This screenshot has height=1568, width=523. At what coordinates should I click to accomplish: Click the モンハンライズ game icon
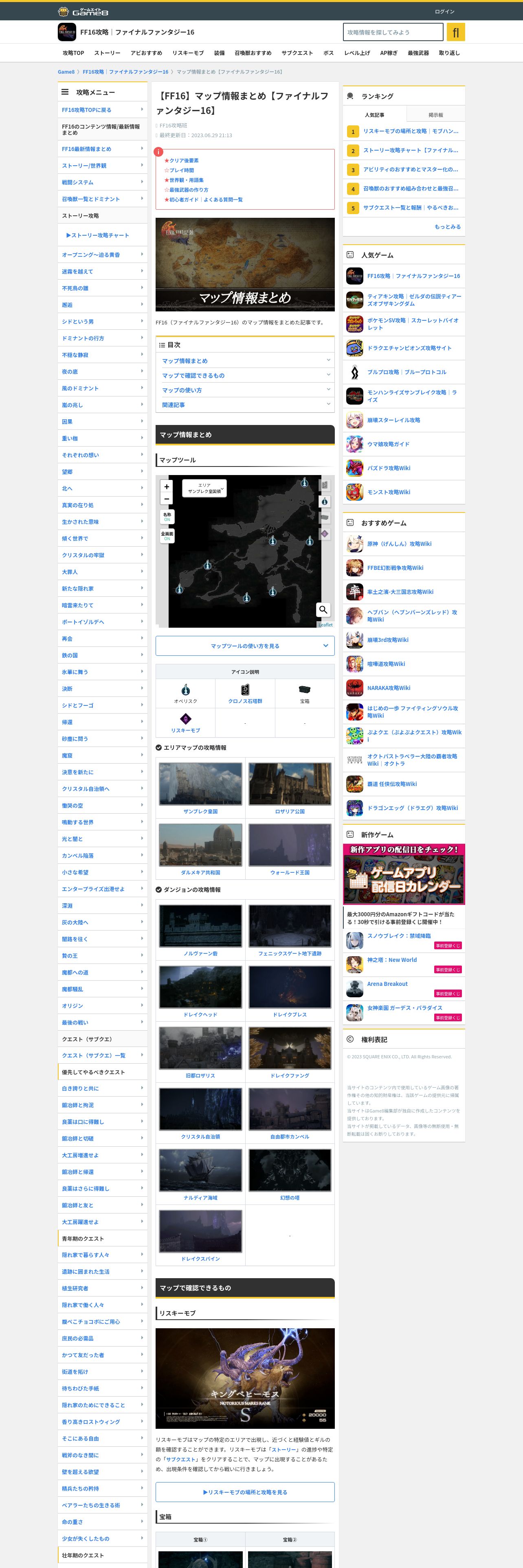pyautogui.click(x=355, y=396)
